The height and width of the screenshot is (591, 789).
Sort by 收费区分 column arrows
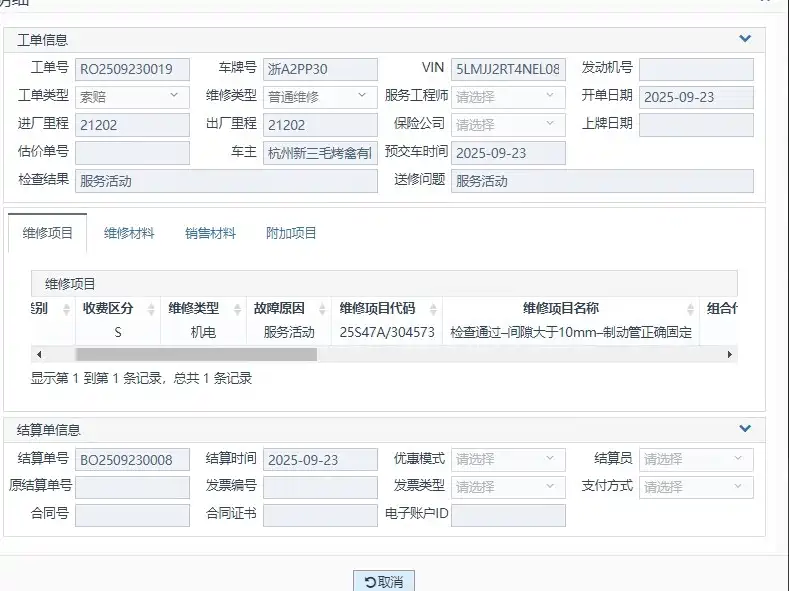(x=151, y=309)
